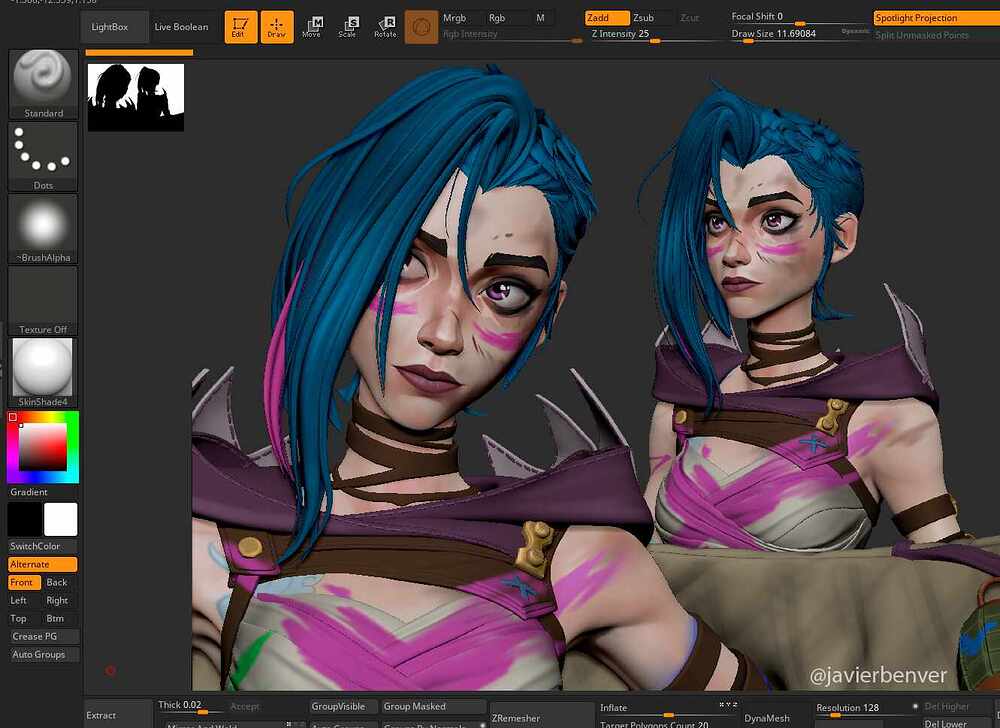Toggle Front symmetry

22,582
